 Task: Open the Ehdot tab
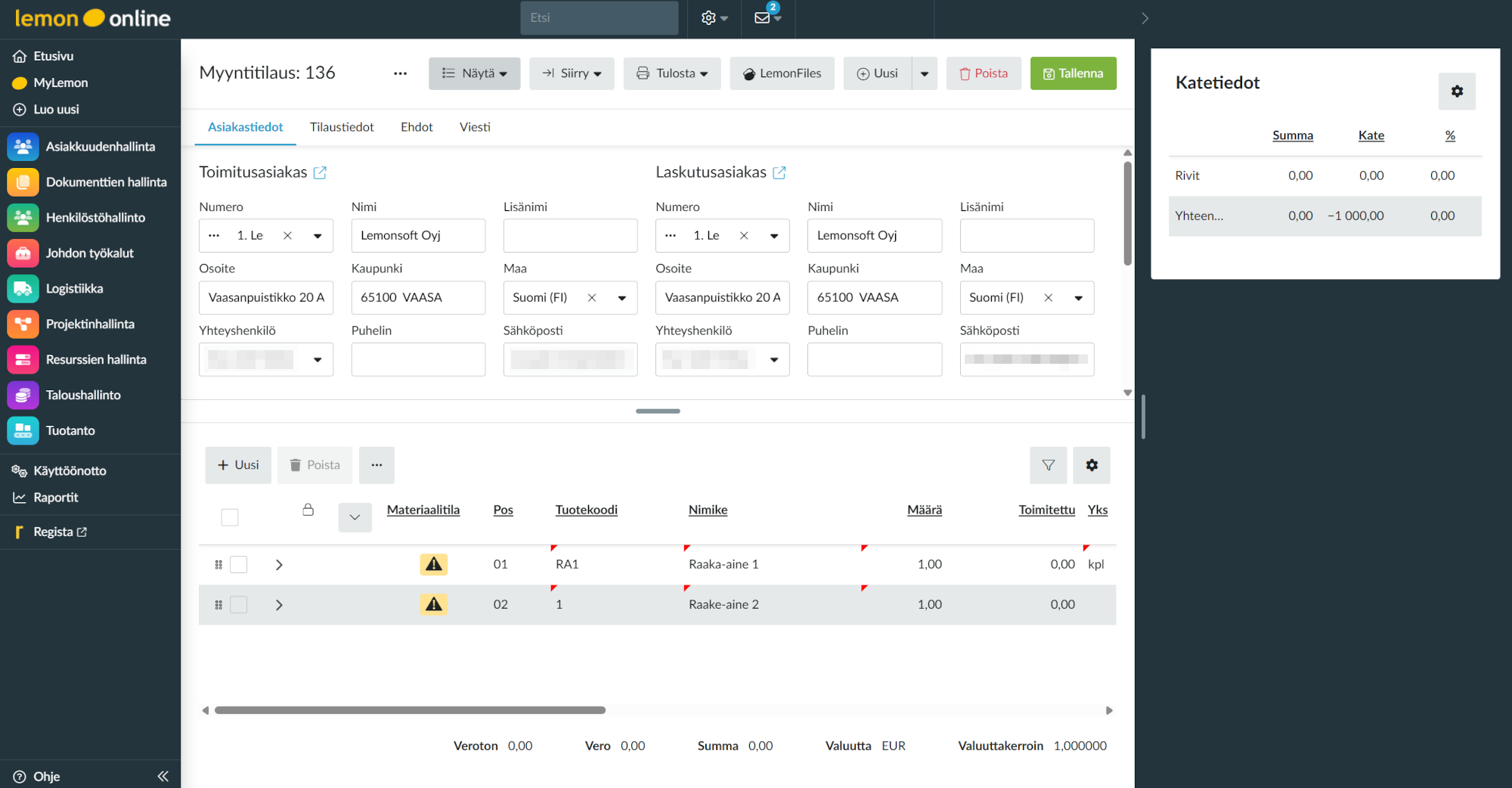coord(417,127)
